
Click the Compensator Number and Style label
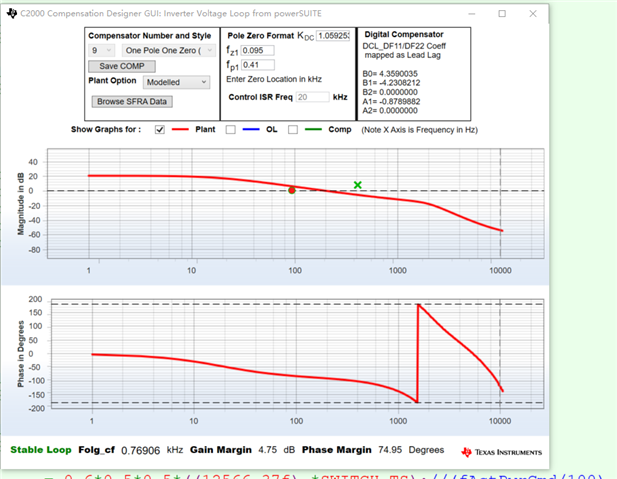(150, 35)
